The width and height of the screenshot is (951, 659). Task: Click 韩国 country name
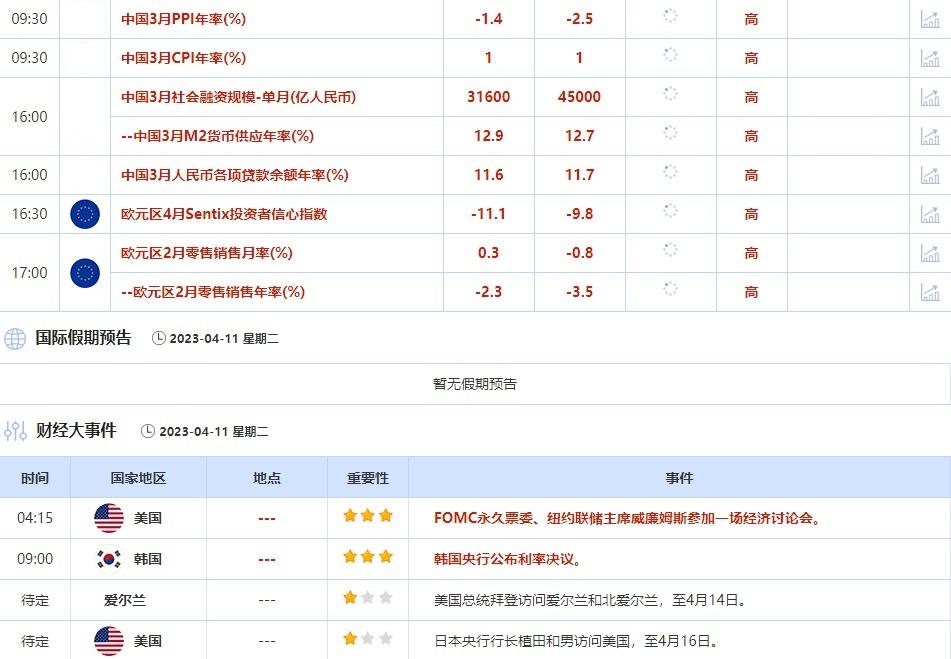pos(148,559)
